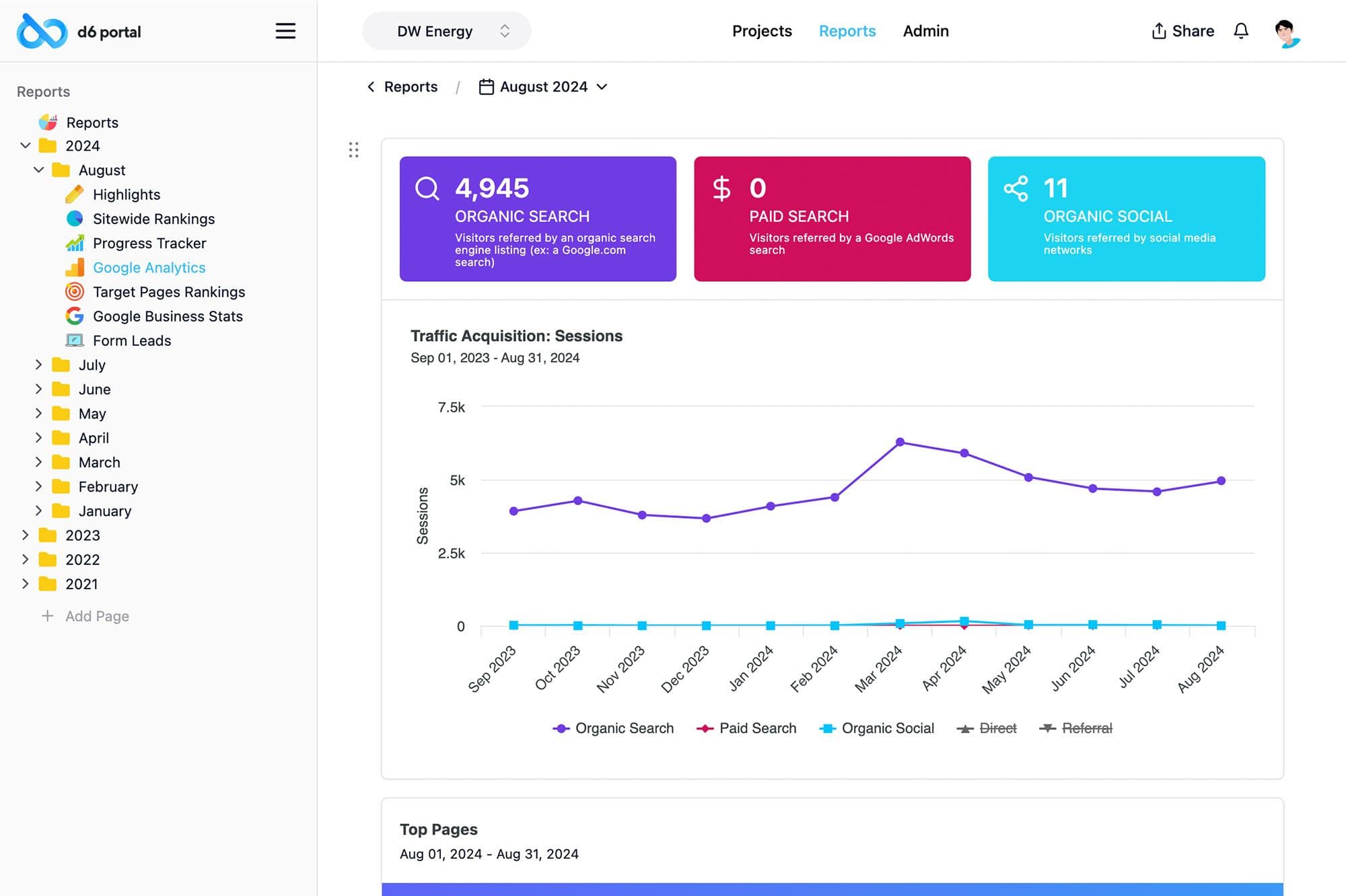The width and height of the screenshot is (1346, 896).
Task: Expand the 2023 folder
Action: [25, 535]
